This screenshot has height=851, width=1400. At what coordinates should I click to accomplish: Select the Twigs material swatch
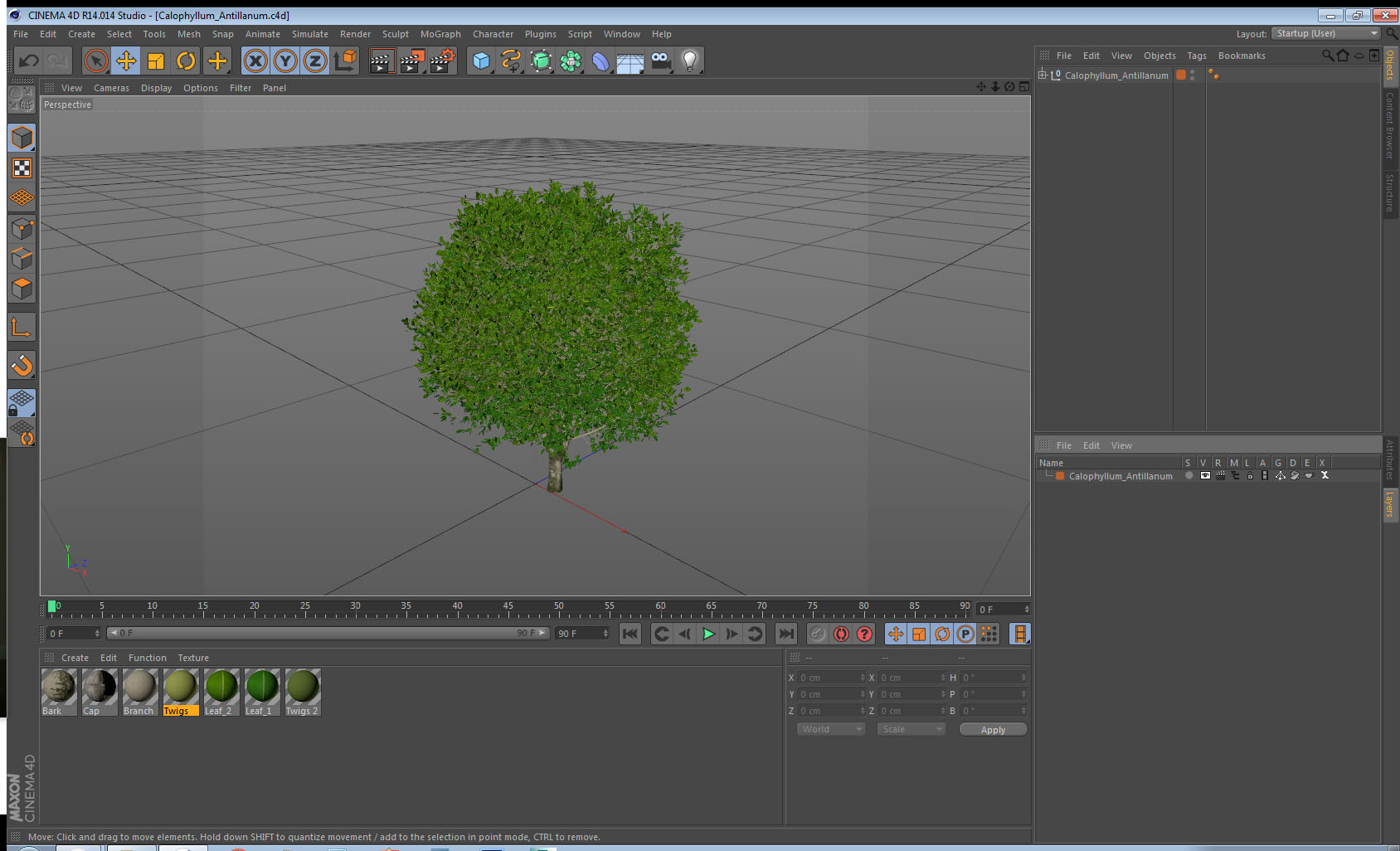(x=181, y=692)
